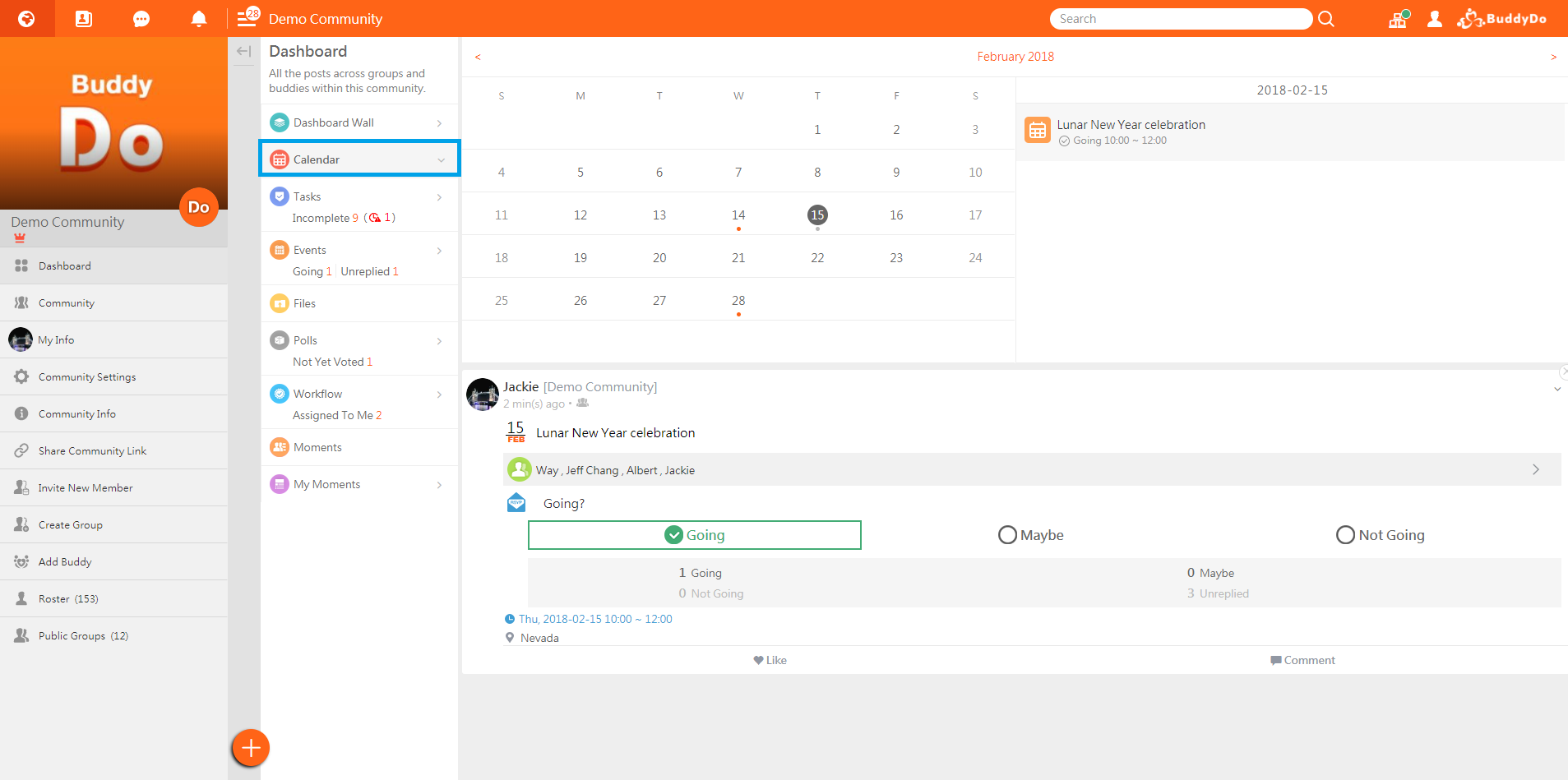The height and width of the screenshot is (780, 1568).
Task: Click the Files folder icon
Action: tap(280, 303)
